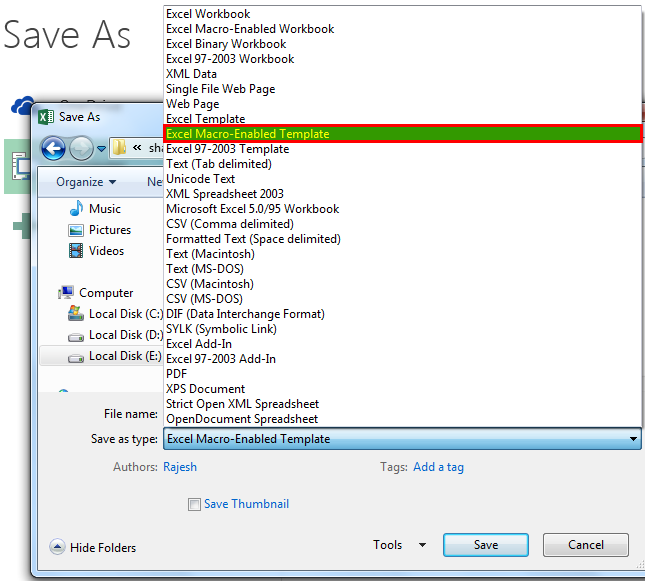Click the Back arrow in the Save As dialog

[53, 148]
